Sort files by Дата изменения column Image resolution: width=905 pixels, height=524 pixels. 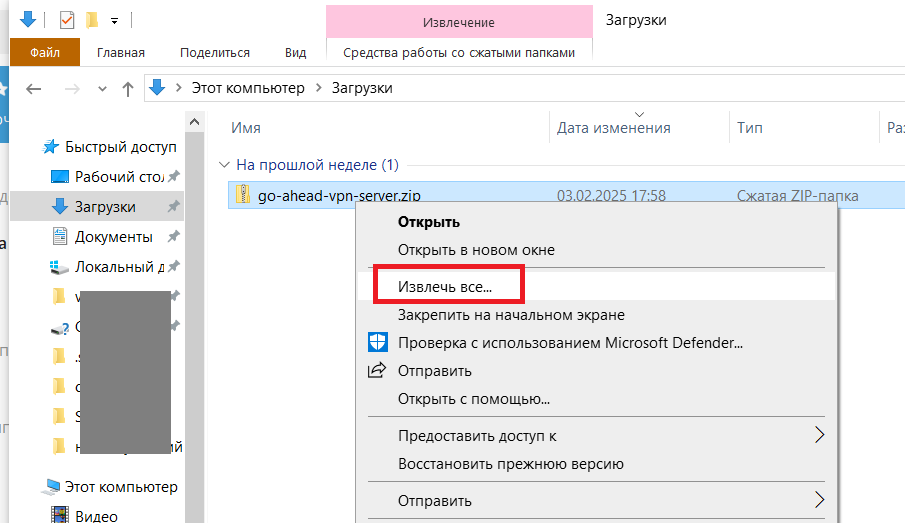coord(613,128)
